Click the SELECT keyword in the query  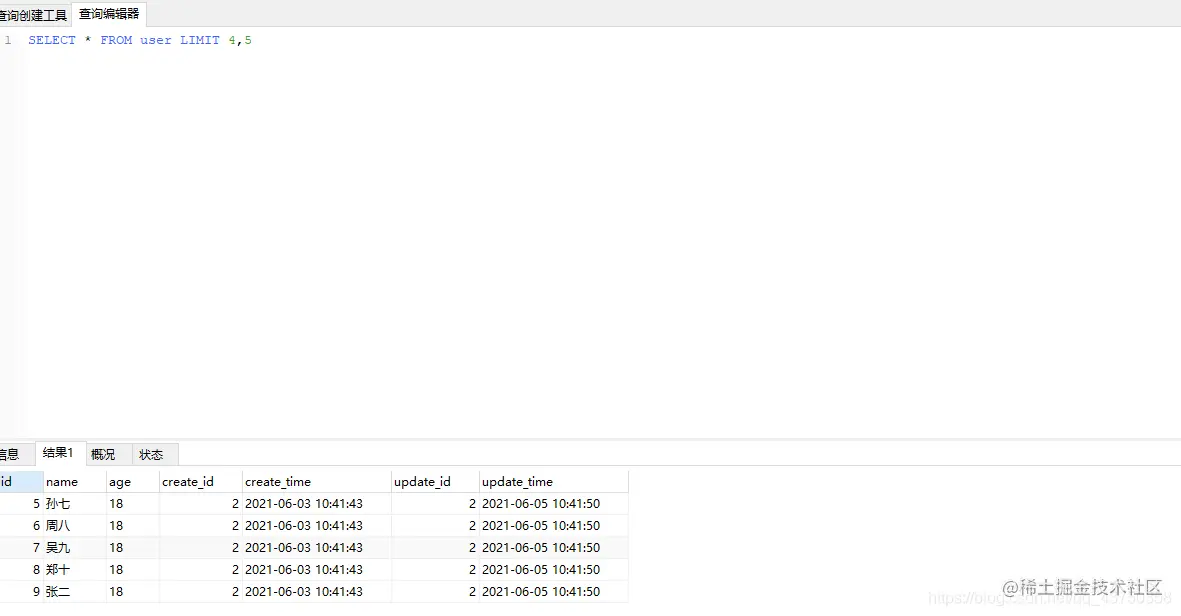coord(52,40)
